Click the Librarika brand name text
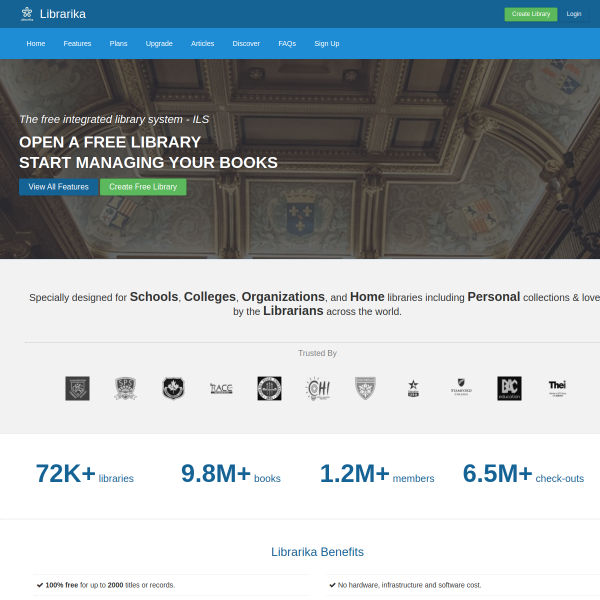The height and width of the screenshot is (600, 600). tap(63, 14)
